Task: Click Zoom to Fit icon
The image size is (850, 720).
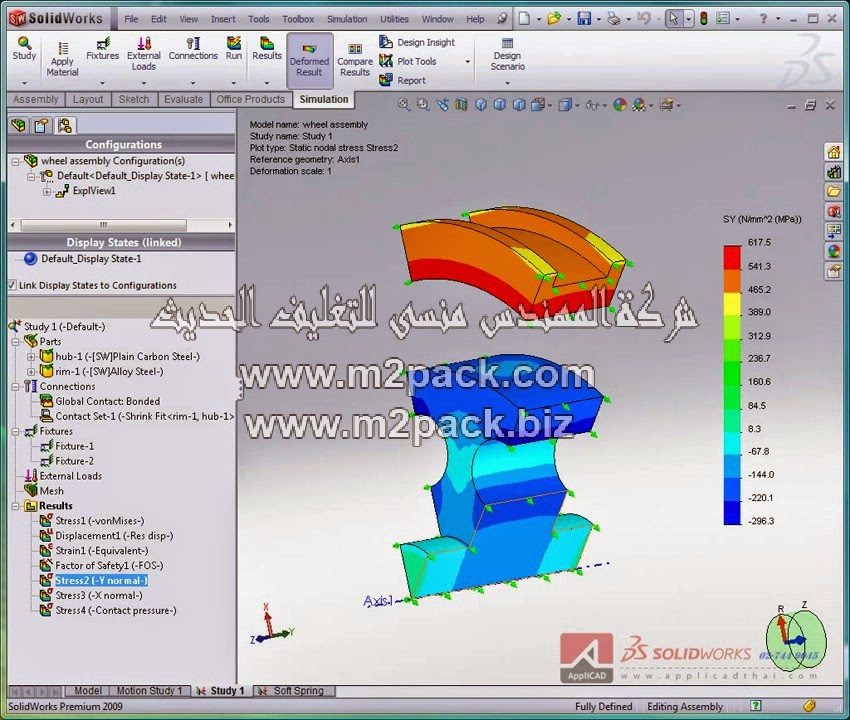Action: click(403, 105)
